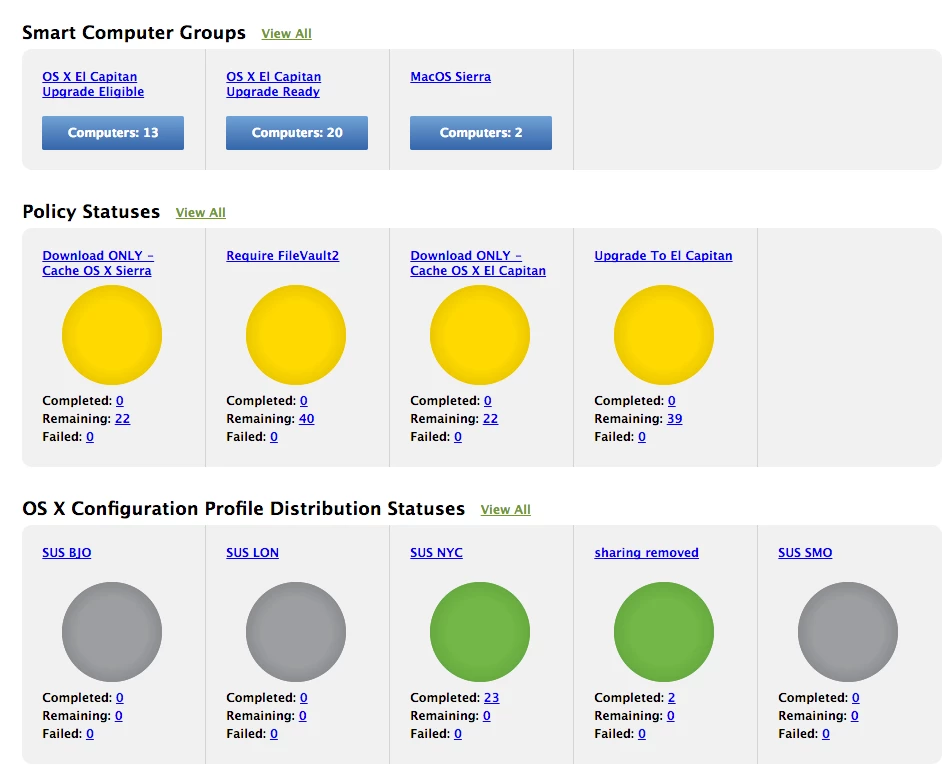
Task: Click Failed count 0 for SUS NYC
Action: tap(458, 734)
